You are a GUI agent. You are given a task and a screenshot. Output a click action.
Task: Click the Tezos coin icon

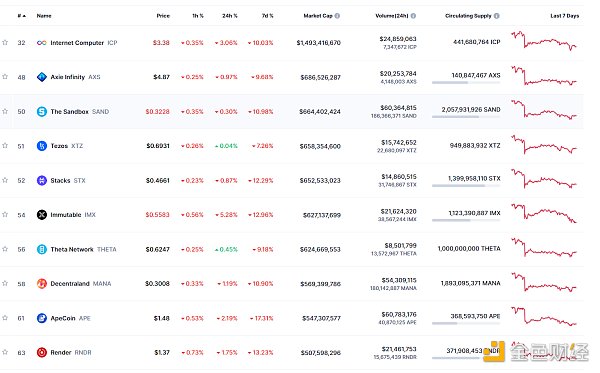click(41, 146)
